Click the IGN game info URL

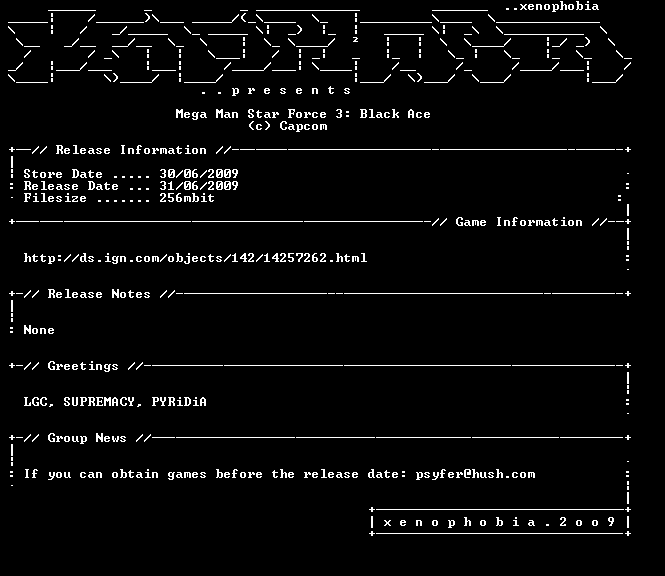[x=195, y=258]
